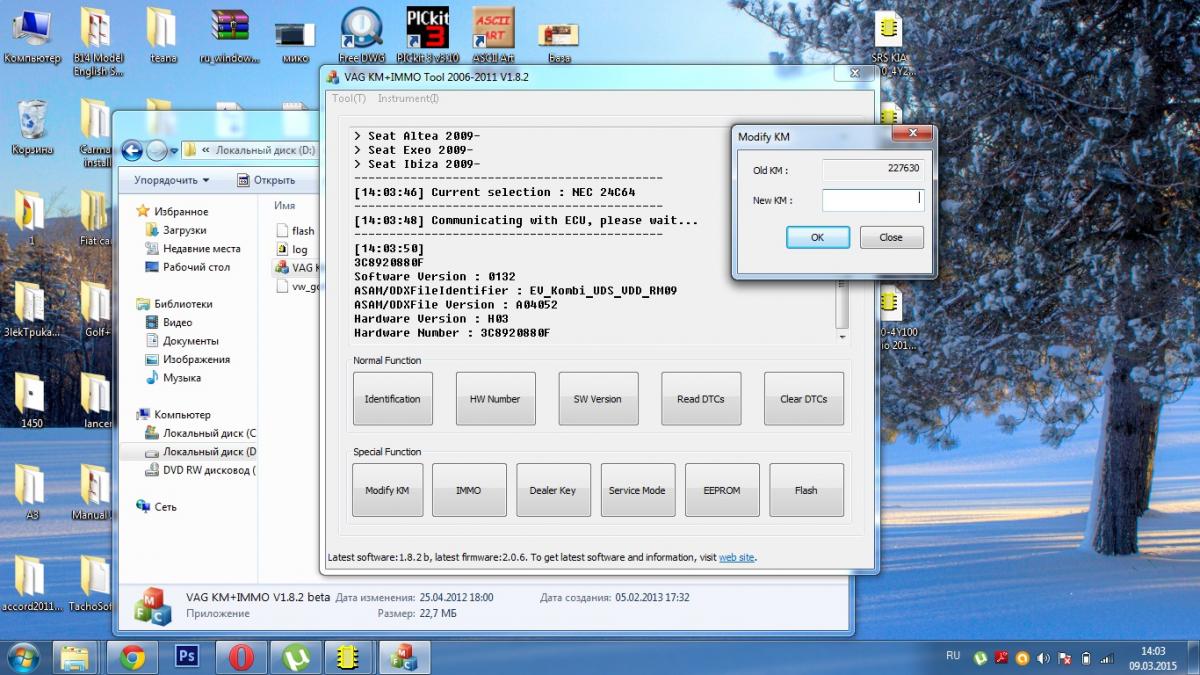Open the network status tray icon

[x=1107, y=658]
